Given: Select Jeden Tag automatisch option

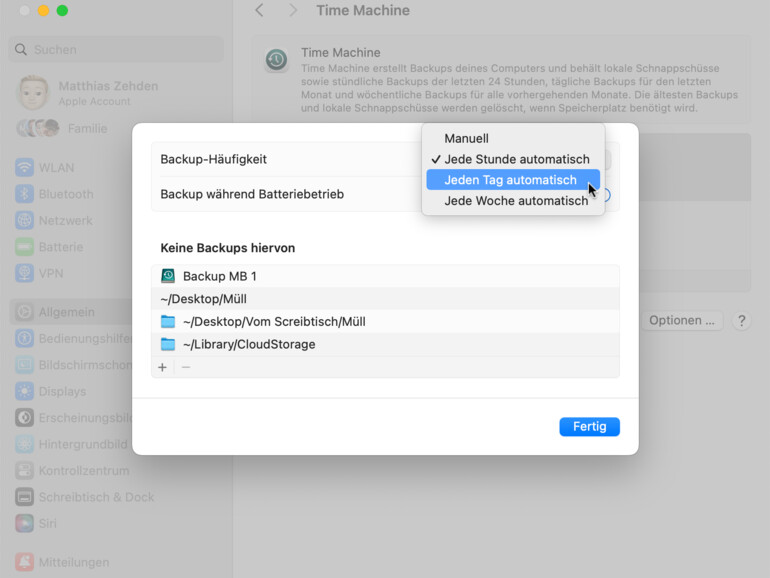Looking at the screenshot, I should [x=513, y=180].
